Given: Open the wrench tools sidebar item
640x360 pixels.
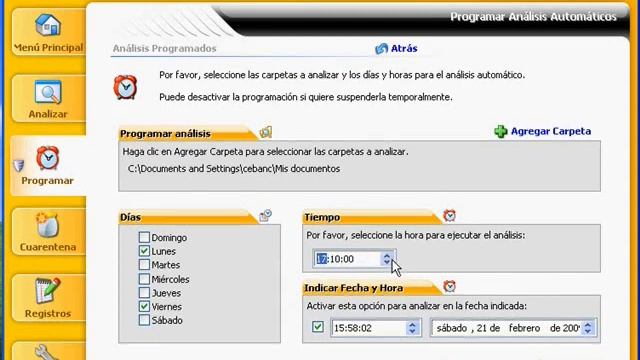Looking at the screenshot, I should tap(48, 352).
